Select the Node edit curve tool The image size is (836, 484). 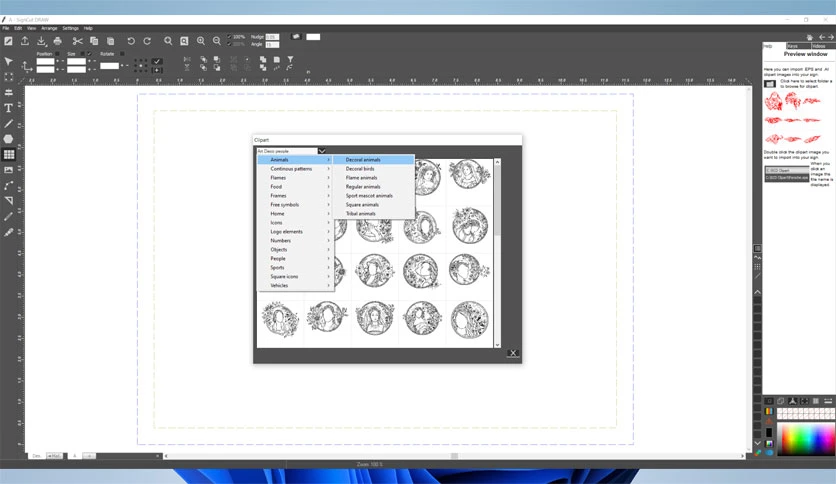tap(9, 185)
